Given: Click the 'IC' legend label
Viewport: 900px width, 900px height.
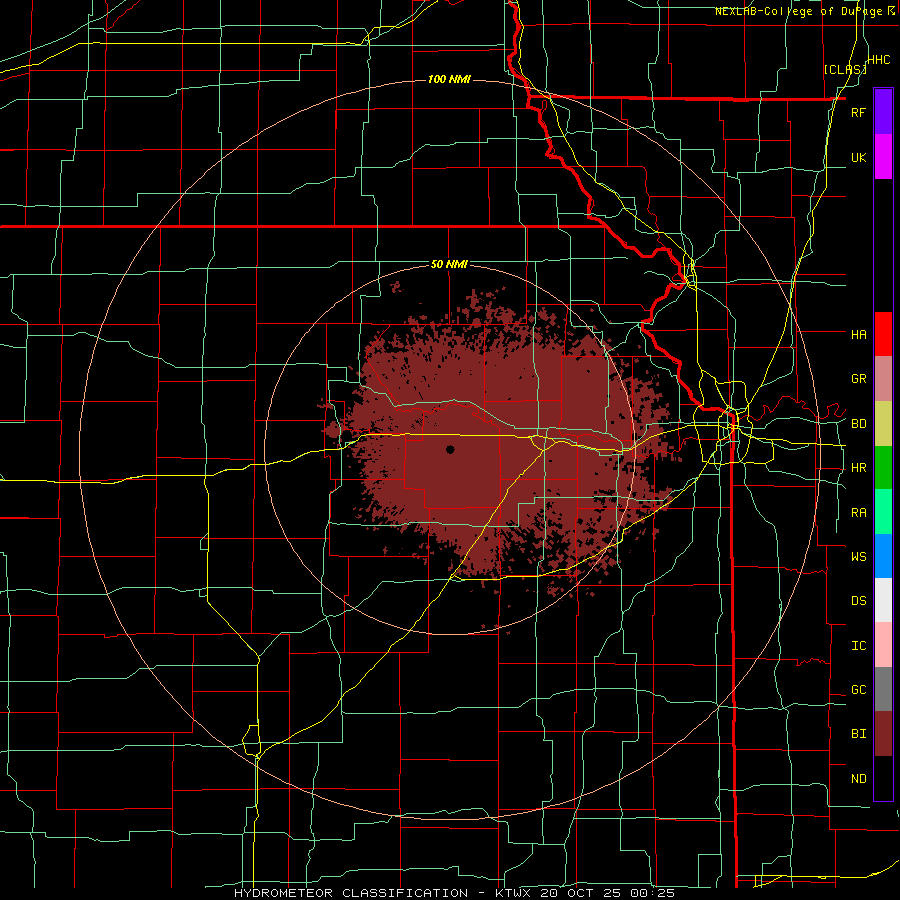Looking at the screenshot, I should click(858, 646).
